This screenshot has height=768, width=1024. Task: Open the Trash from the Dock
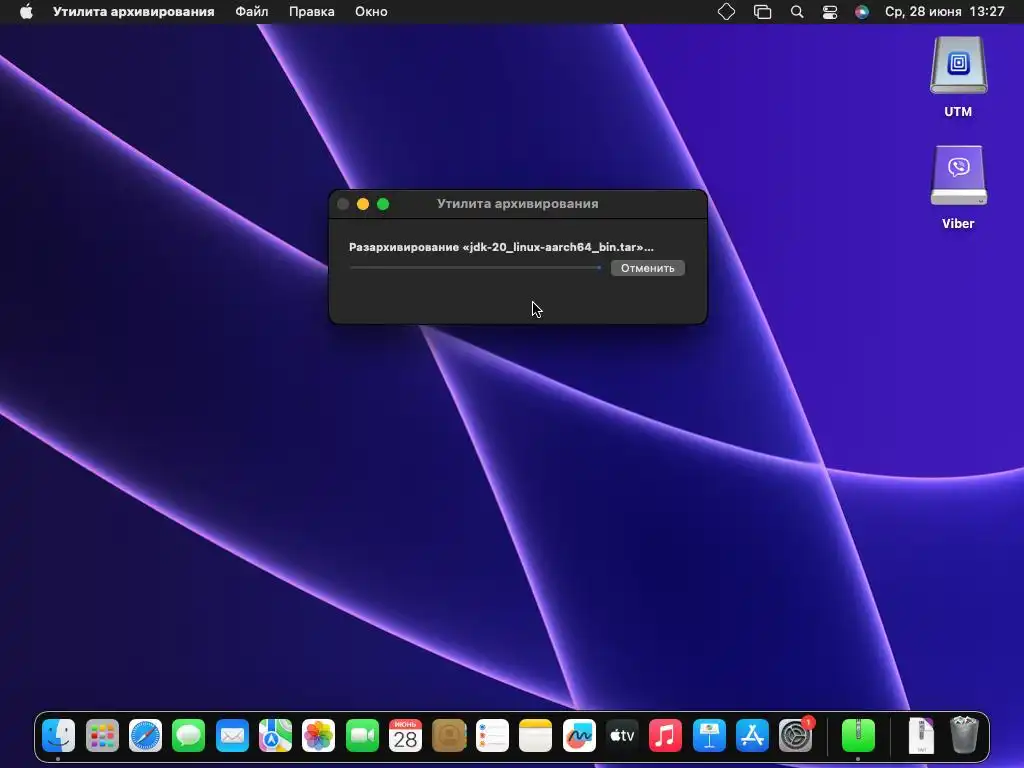click(x=963, y=736)
